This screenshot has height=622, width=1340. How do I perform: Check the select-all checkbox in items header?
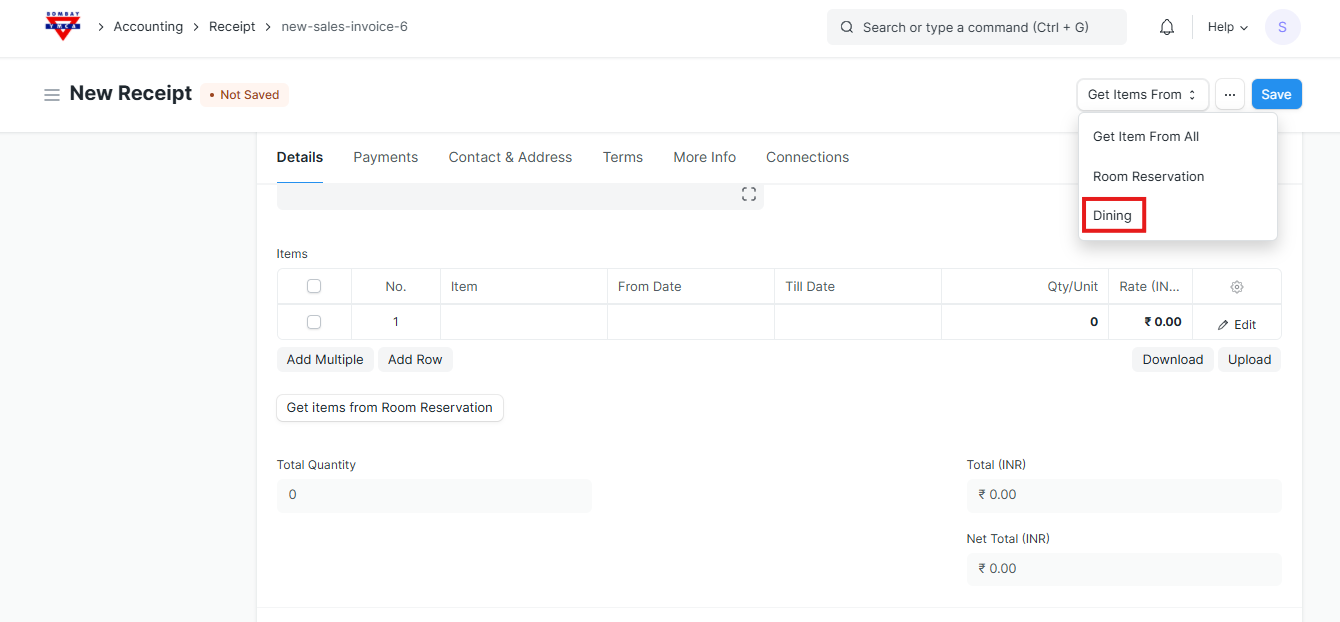(314, 286)
